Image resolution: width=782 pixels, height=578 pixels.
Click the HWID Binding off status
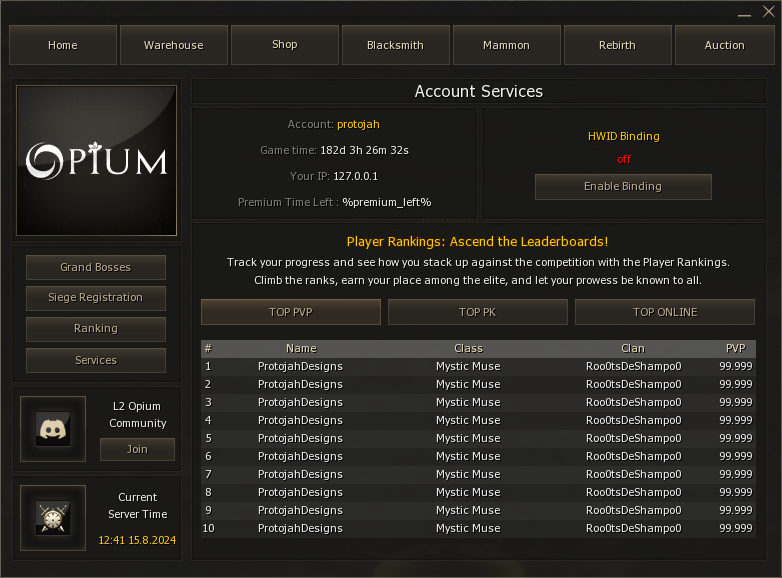coord(624,160)
